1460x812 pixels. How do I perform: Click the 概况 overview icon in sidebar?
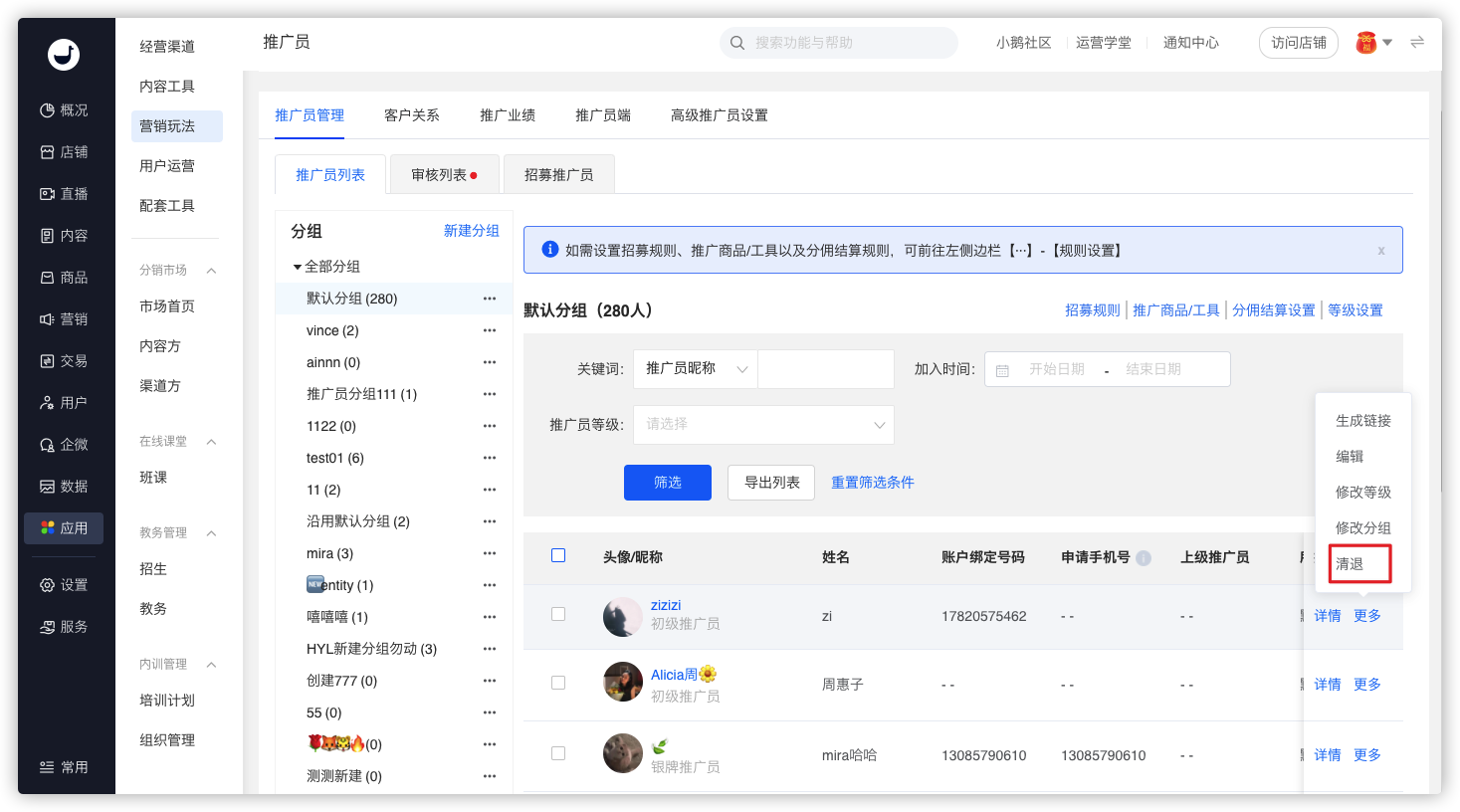tap(47, 110)
